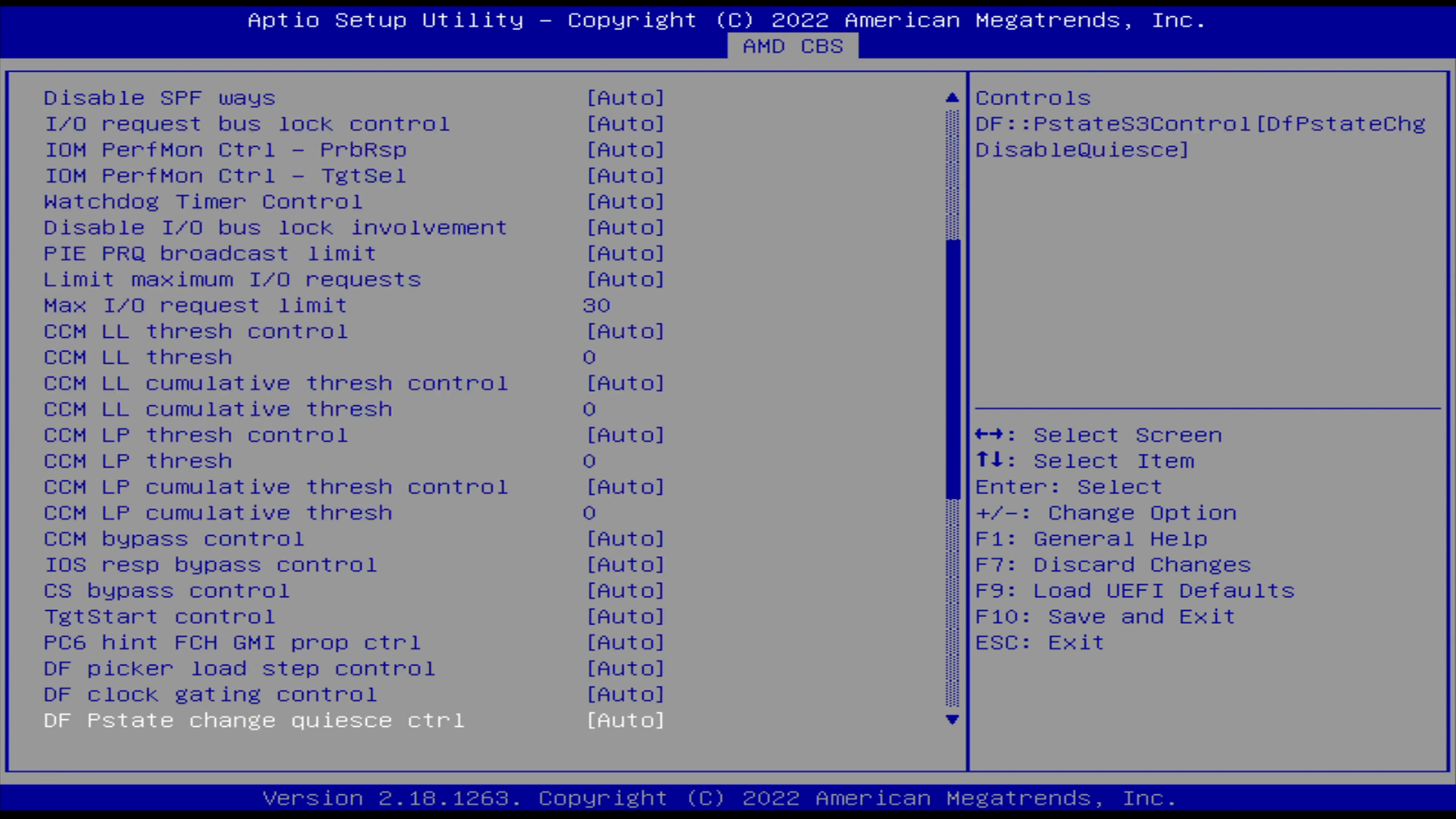Open the IOM PerfMon Ctrl - TgtSel option
Image resolution: width=1456 pixels, height=819 pixels.
(626, 176)
